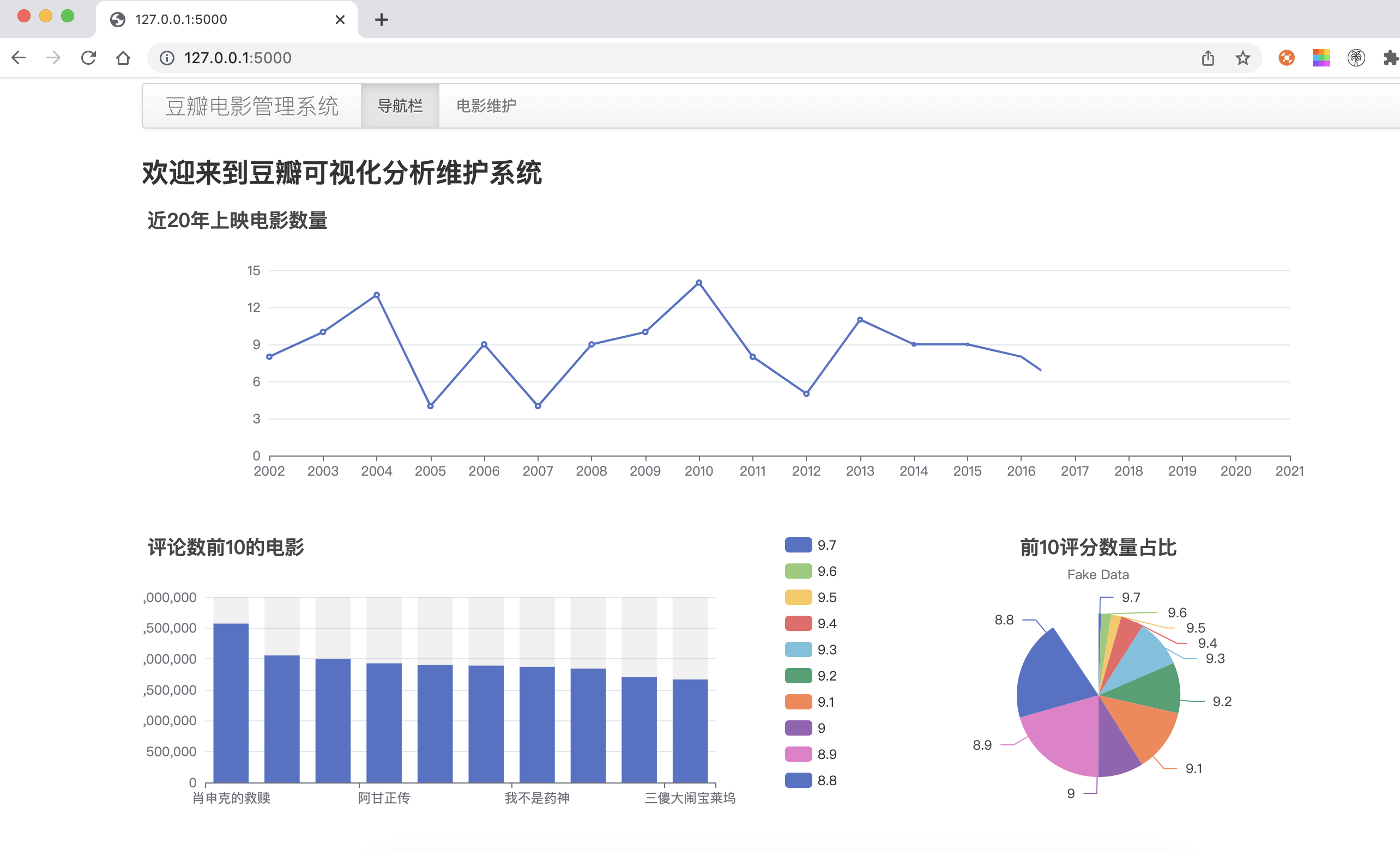
Task: Open a new tab with plus button
Action: point(381,20)
